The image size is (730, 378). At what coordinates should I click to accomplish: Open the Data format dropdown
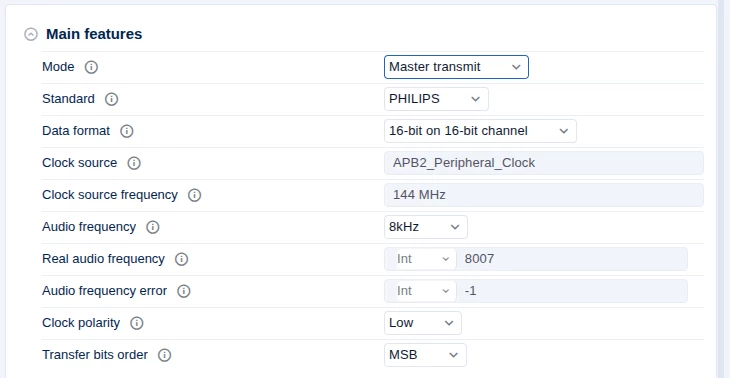(480, 131)
